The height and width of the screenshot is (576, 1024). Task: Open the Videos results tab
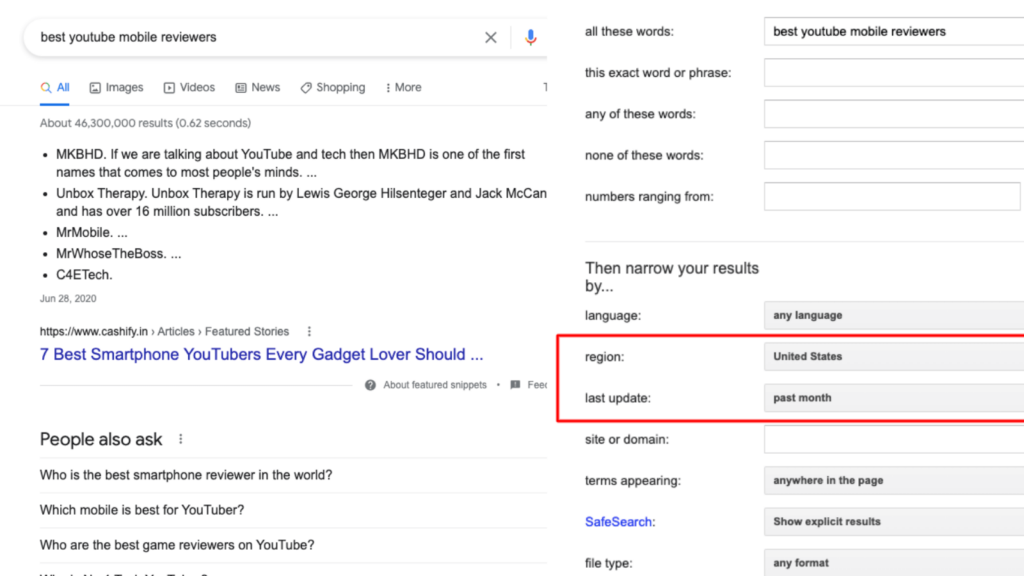click(x=189, y=88)
